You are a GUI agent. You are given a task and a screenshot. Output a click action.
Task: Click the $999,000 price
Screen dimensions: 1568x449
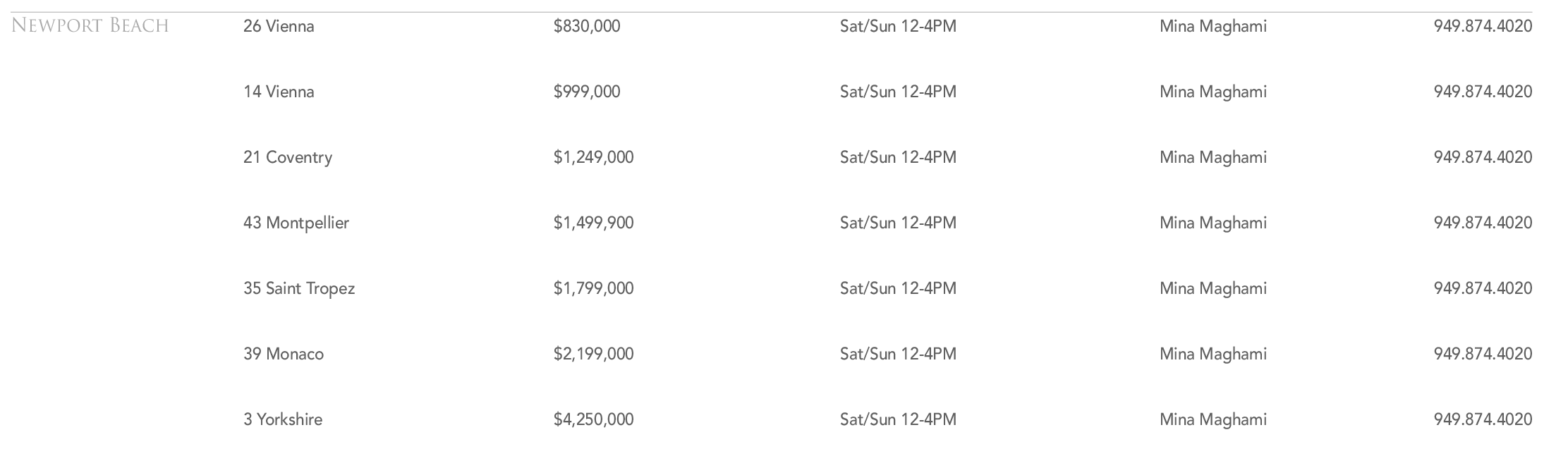(x=587, y=92)
